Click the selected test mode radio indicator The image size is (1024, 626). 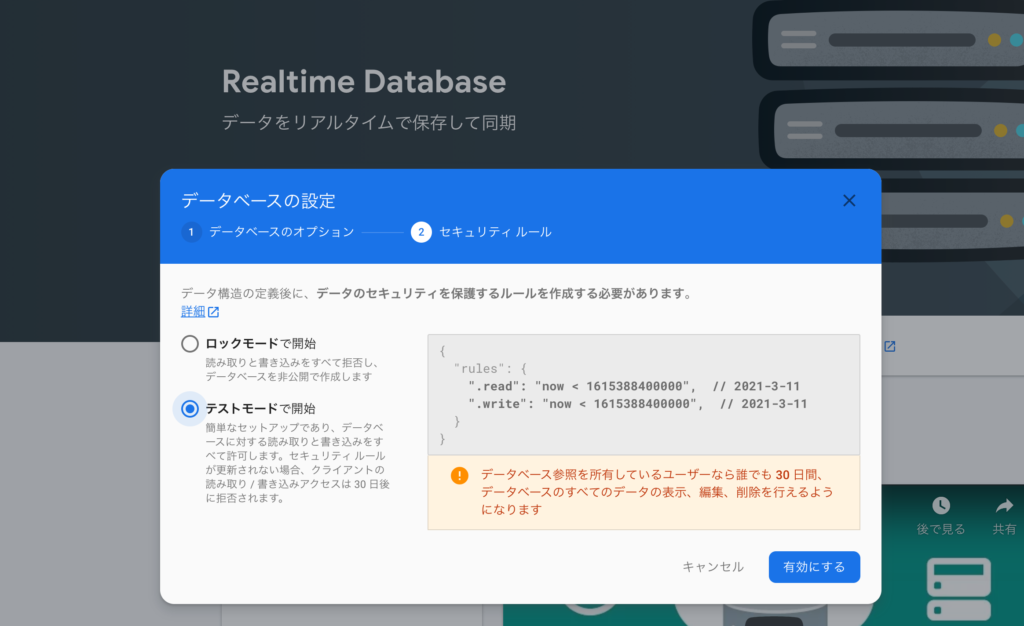[188, 408]
